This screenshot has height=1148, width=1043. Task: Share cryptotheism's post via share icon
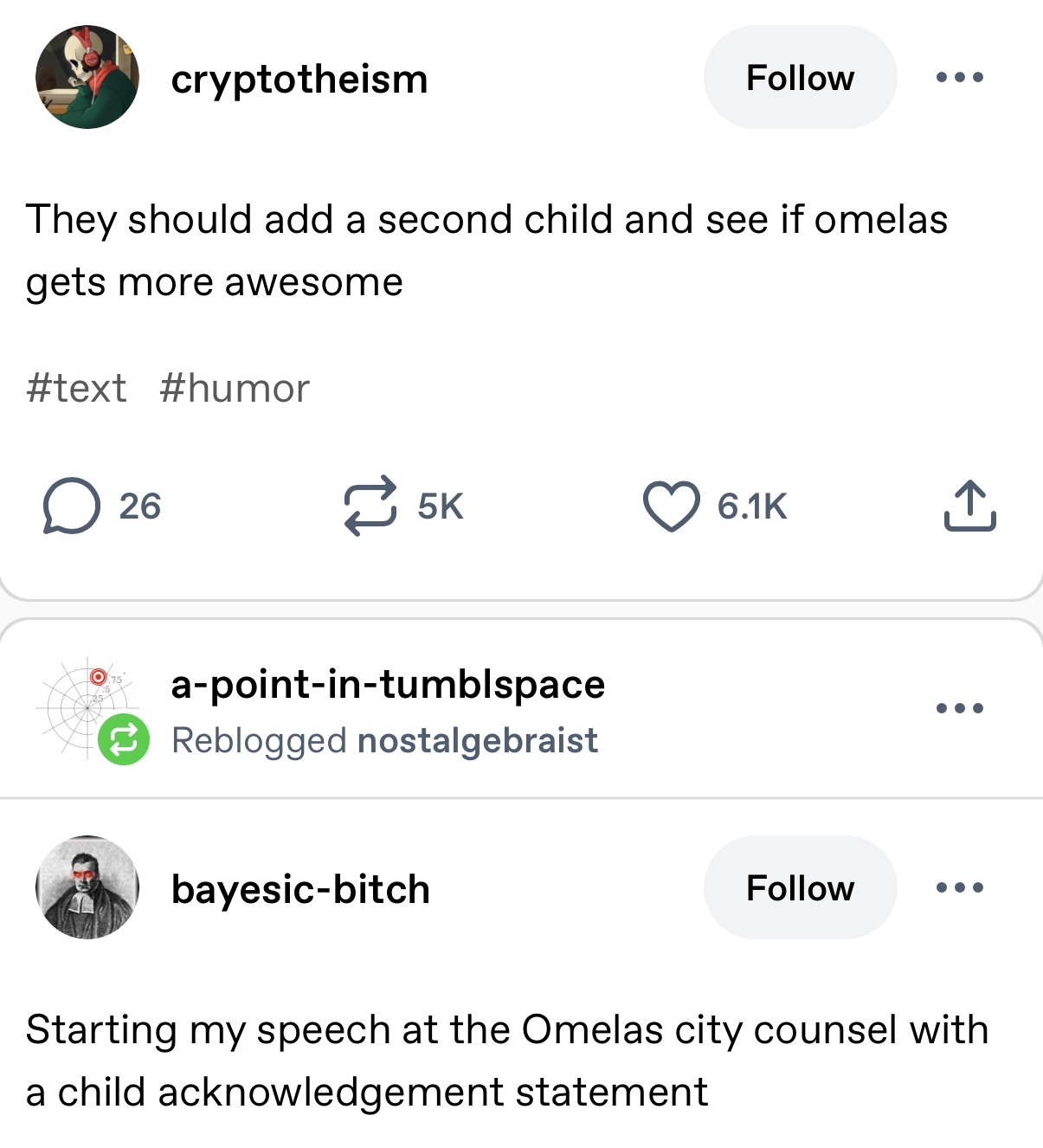click(969, 506)
